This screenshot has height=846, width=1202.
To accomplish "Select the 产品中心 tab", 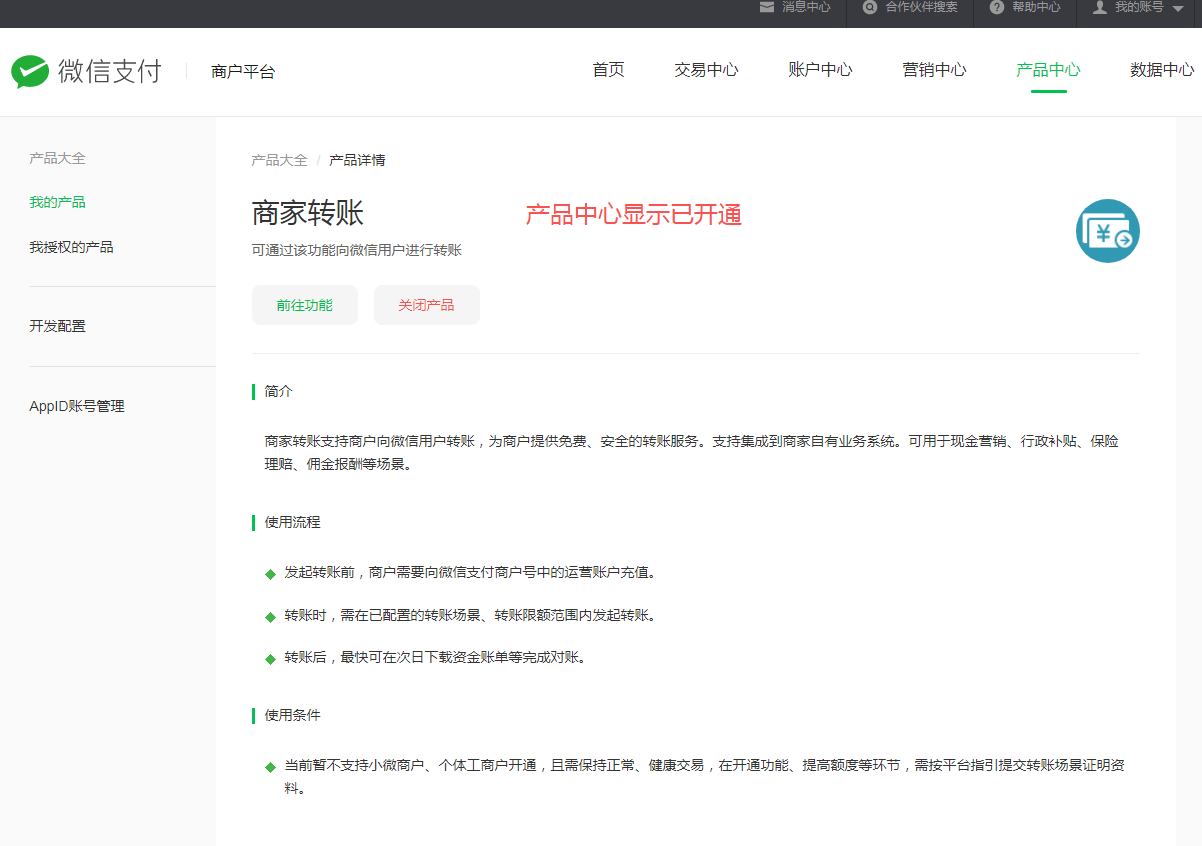I will [1048, 70].
